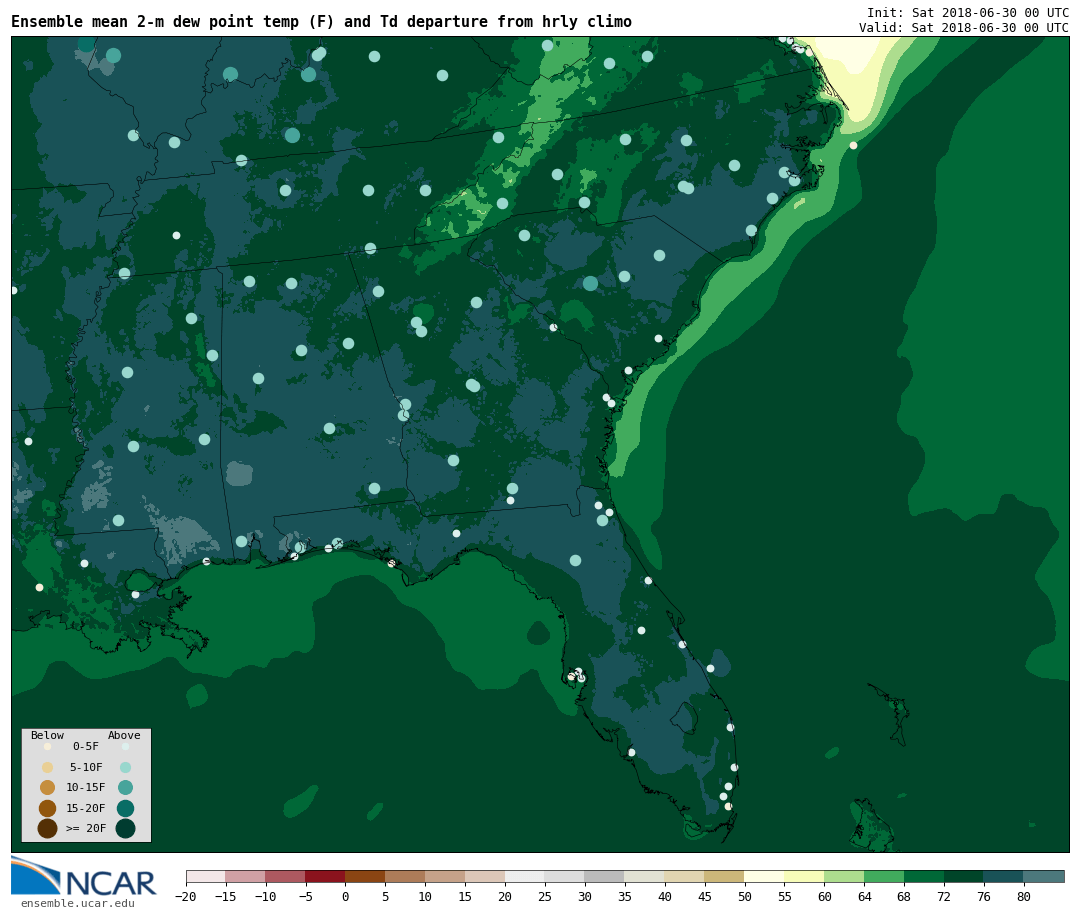This screenshot has height=915, width=1080.
Task: Click the "0" colorbar tick label
Action: (346, 896)
